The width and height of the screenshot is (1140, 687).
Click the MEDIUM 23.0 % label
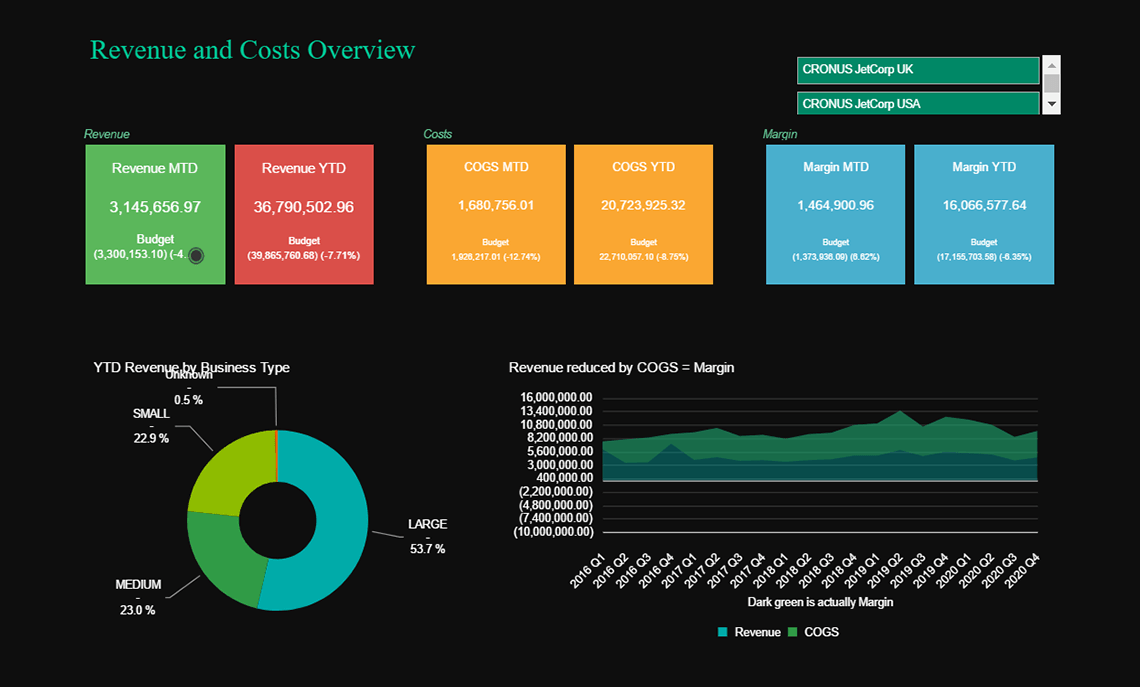137,597
